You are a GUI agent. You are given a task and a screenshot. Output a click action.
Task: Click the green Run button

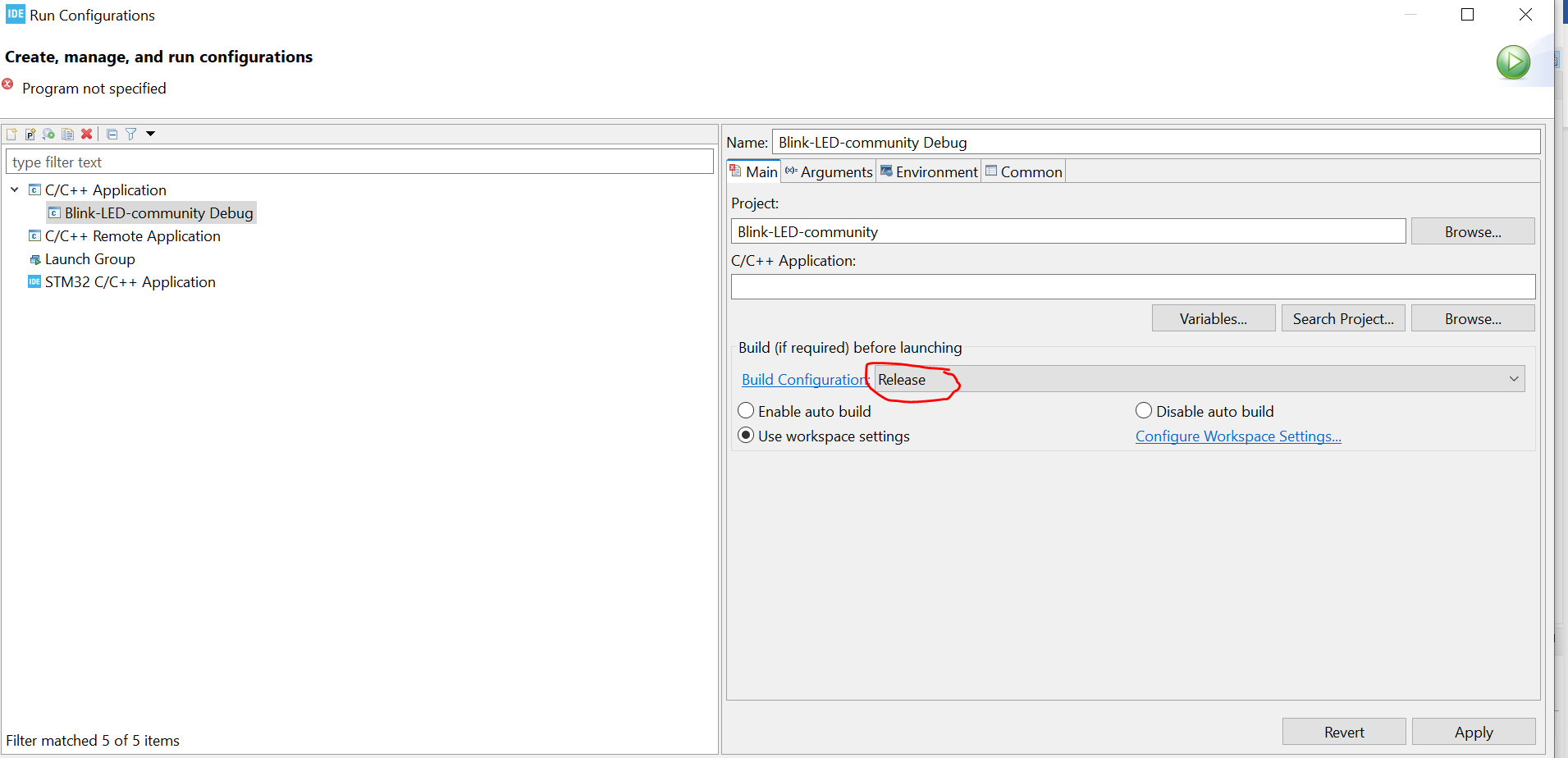click(1513, 62)
